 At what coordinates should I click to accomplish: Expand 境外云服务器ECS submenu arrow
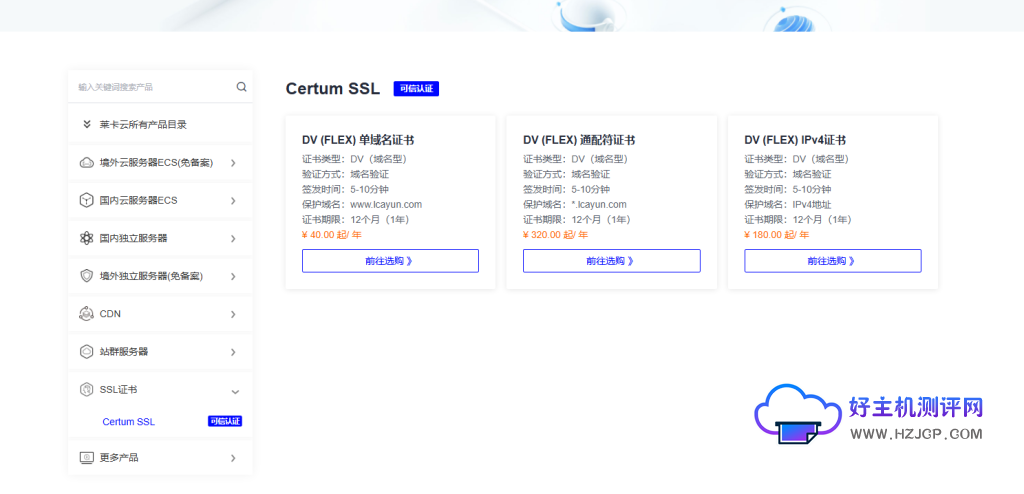pyautogui.click(x=233, y=163)
